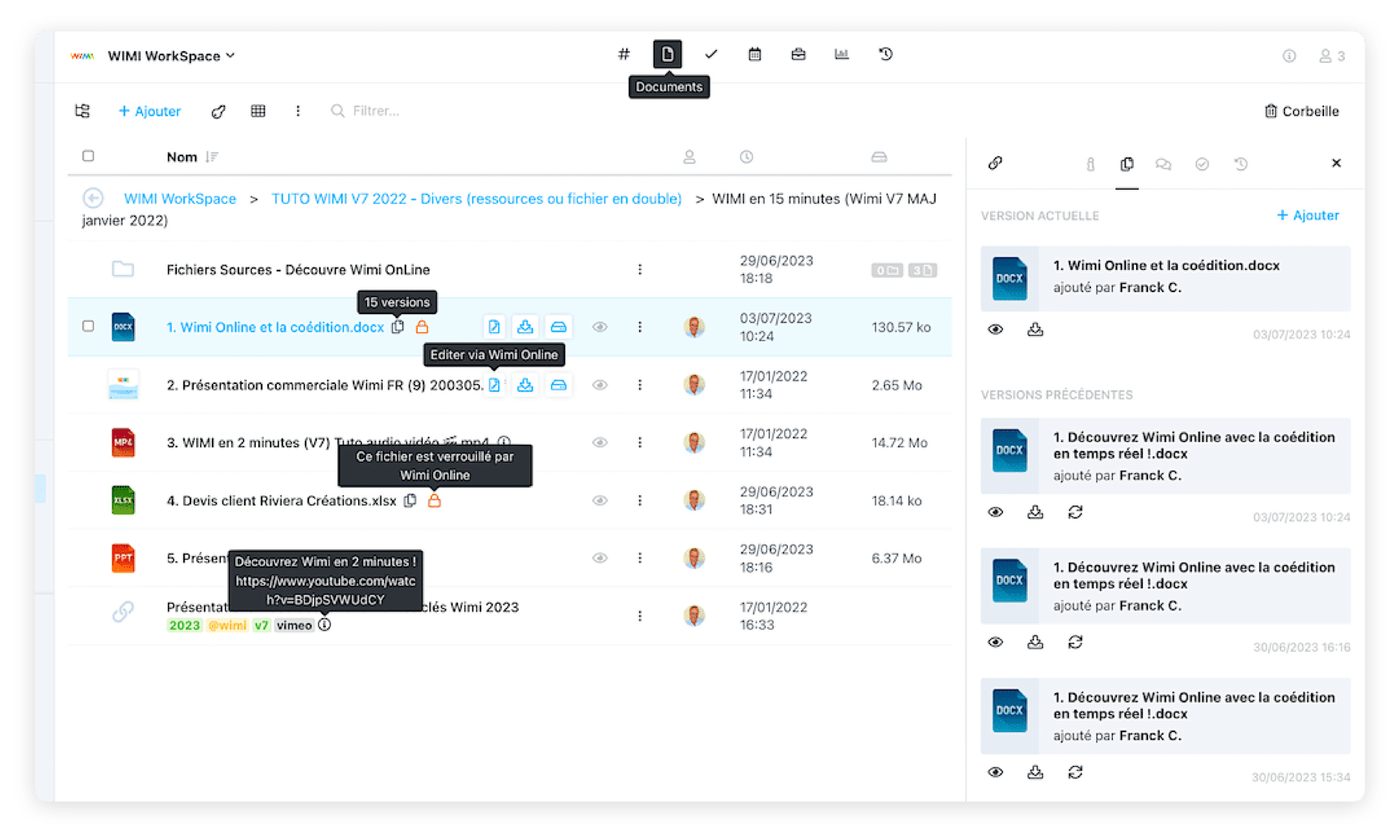Preview current version with eye icon
Image resolution: width=1400 pixels, height=840 pixels.
996,330
